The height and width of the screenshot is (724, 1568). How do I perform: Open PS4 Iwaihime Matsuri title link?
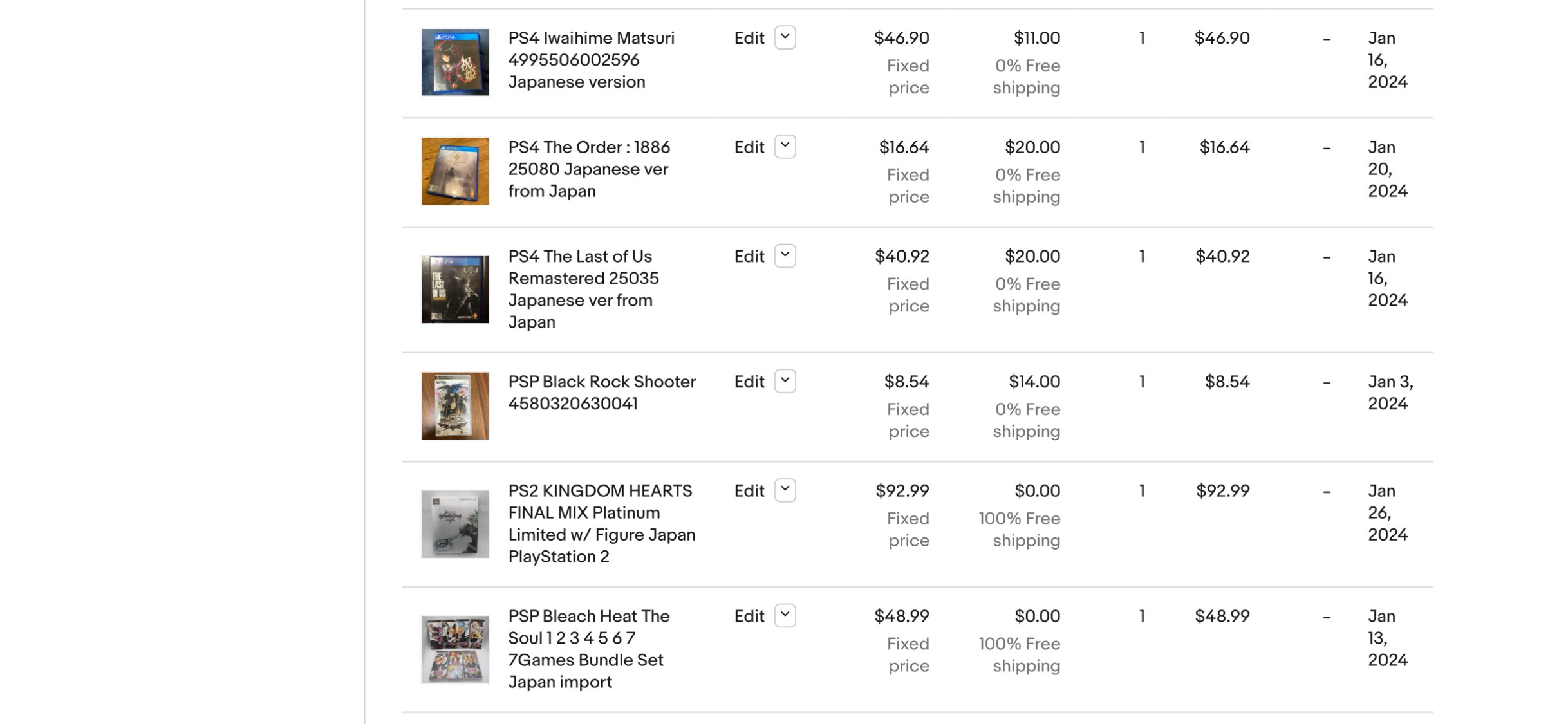[592, 60]
